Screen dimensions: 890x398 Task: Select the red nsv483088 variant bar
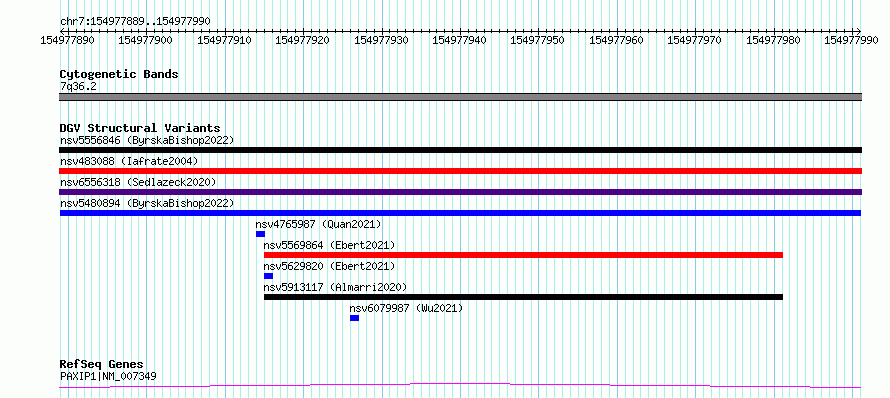point(460,171)
